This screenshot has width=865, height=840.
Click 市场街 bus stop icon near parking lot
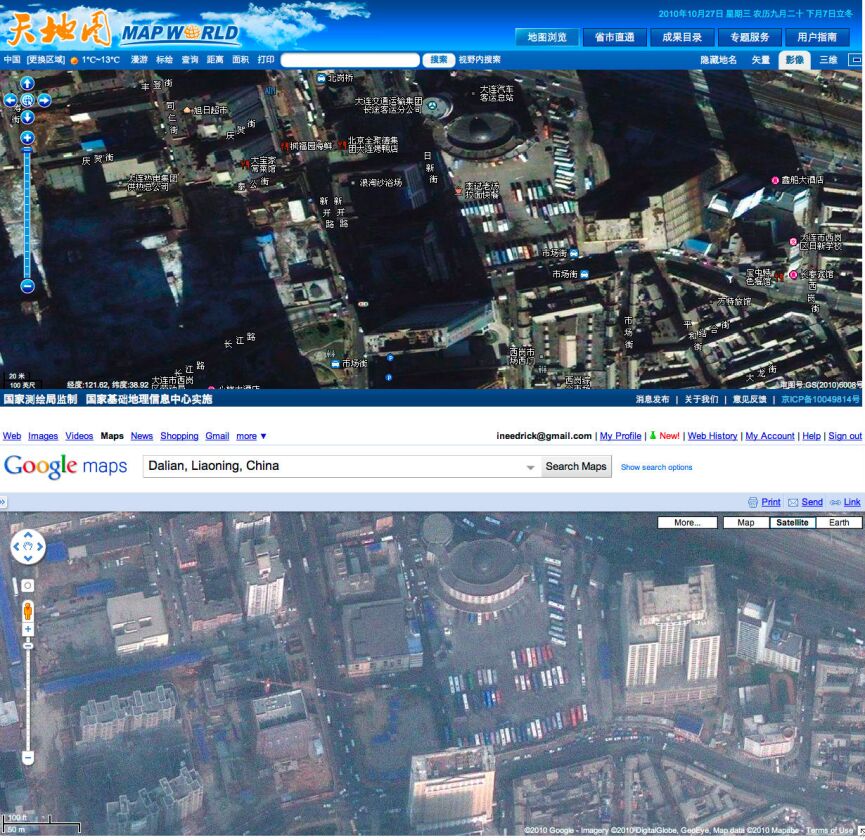pyautogui.click(x=574, y=253)
